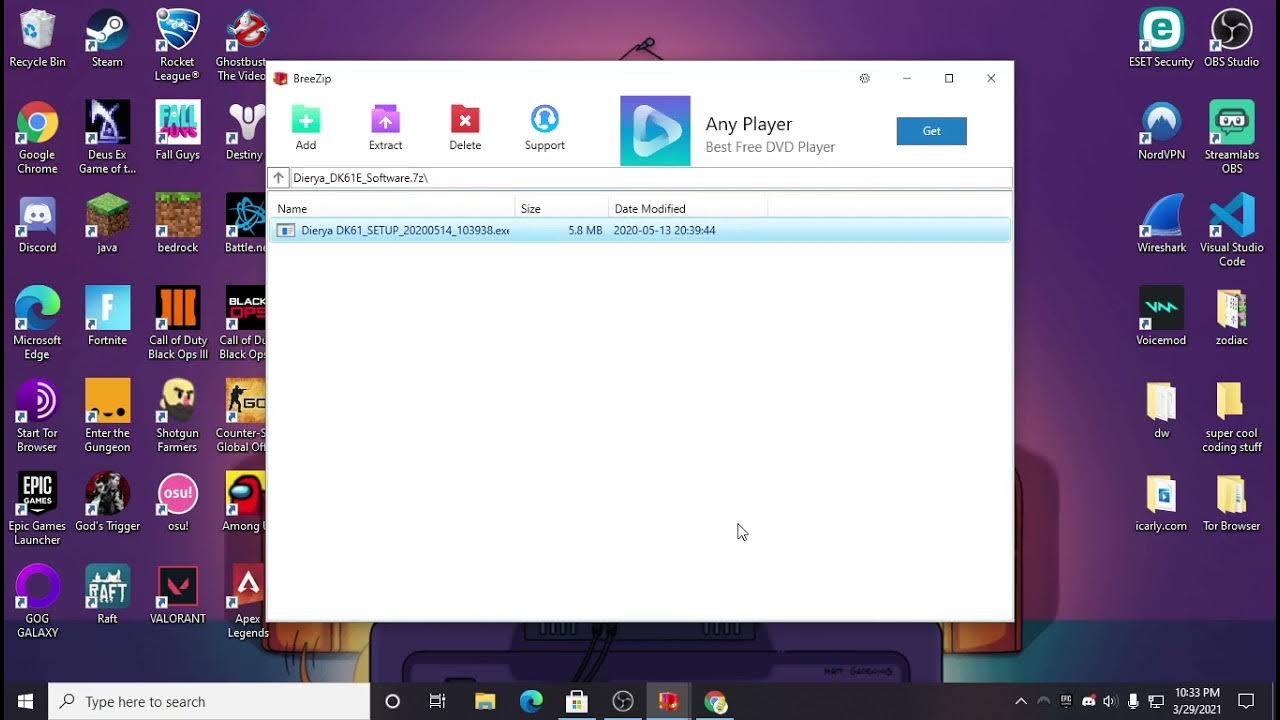
Task: Select the osu! desktop icon
Action: pos(177,502)
